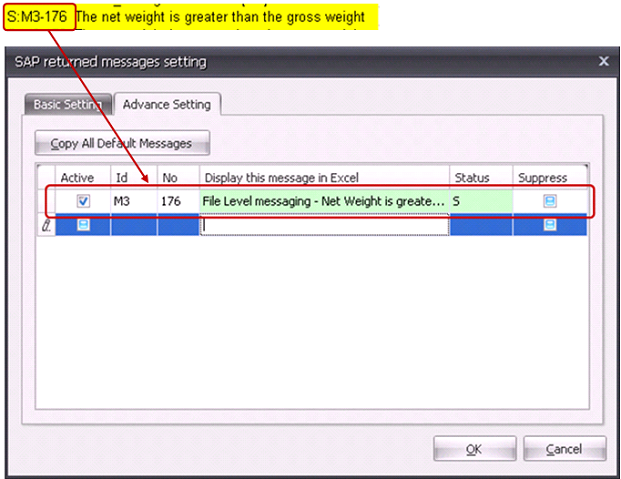The image size is (621, 479).
Task: Select the Status cell showing S
Action: tap(479, 201)
